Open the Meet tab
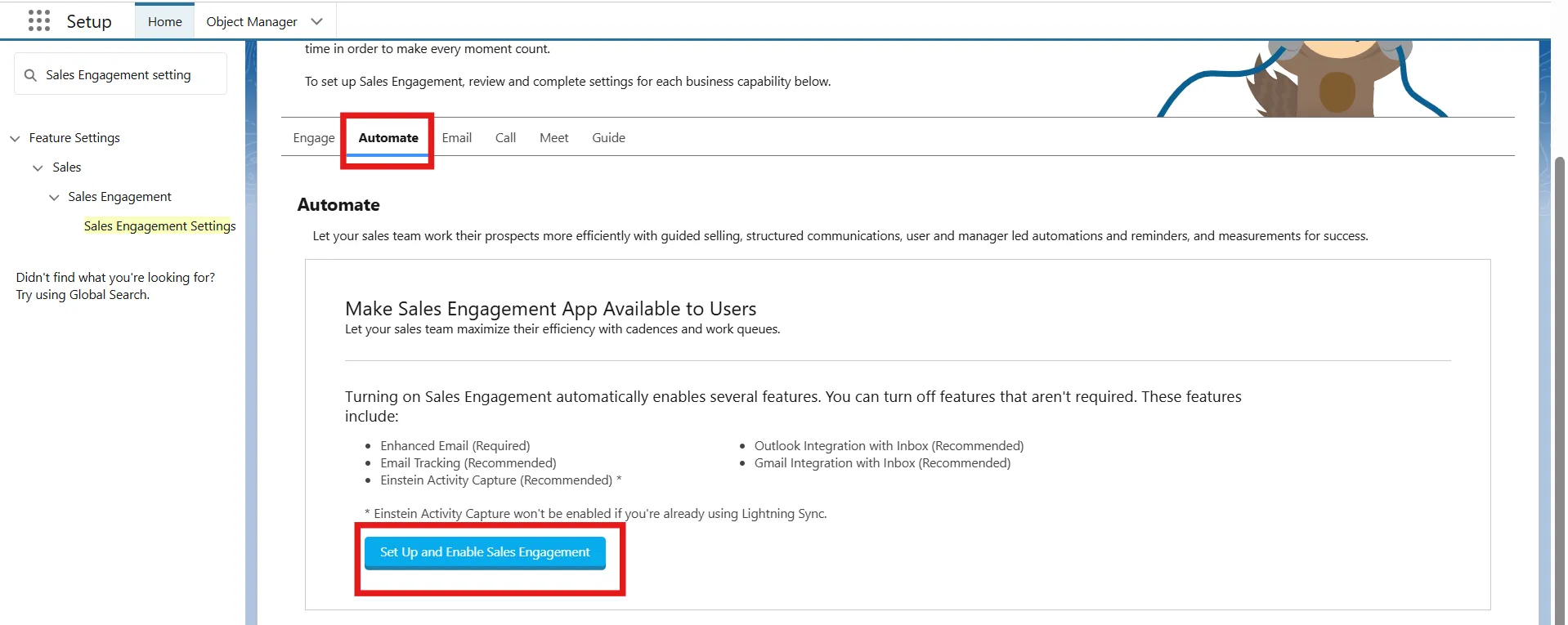This screenshot has width=1568, height=625. (553, 138)
